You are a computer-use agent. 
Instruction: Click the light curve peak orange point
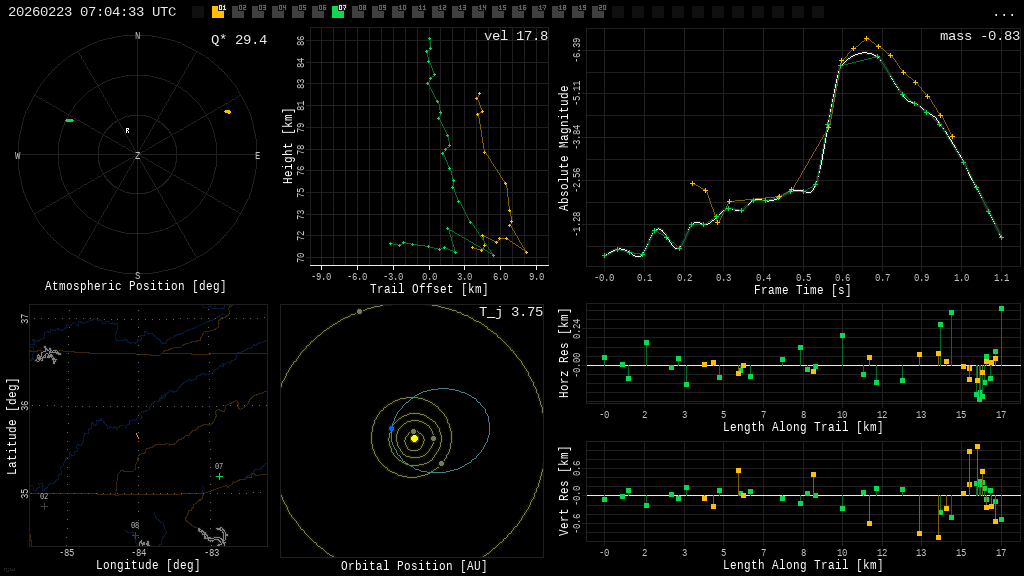(x=867, y=39)
